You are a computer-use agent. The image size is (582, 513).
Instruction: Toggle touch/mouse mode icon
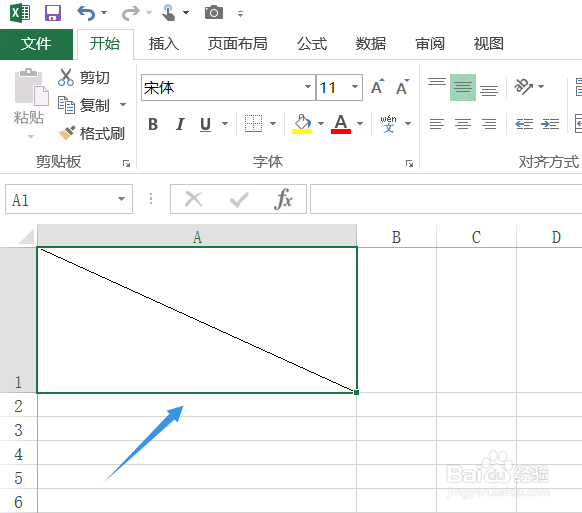[169, 13]
